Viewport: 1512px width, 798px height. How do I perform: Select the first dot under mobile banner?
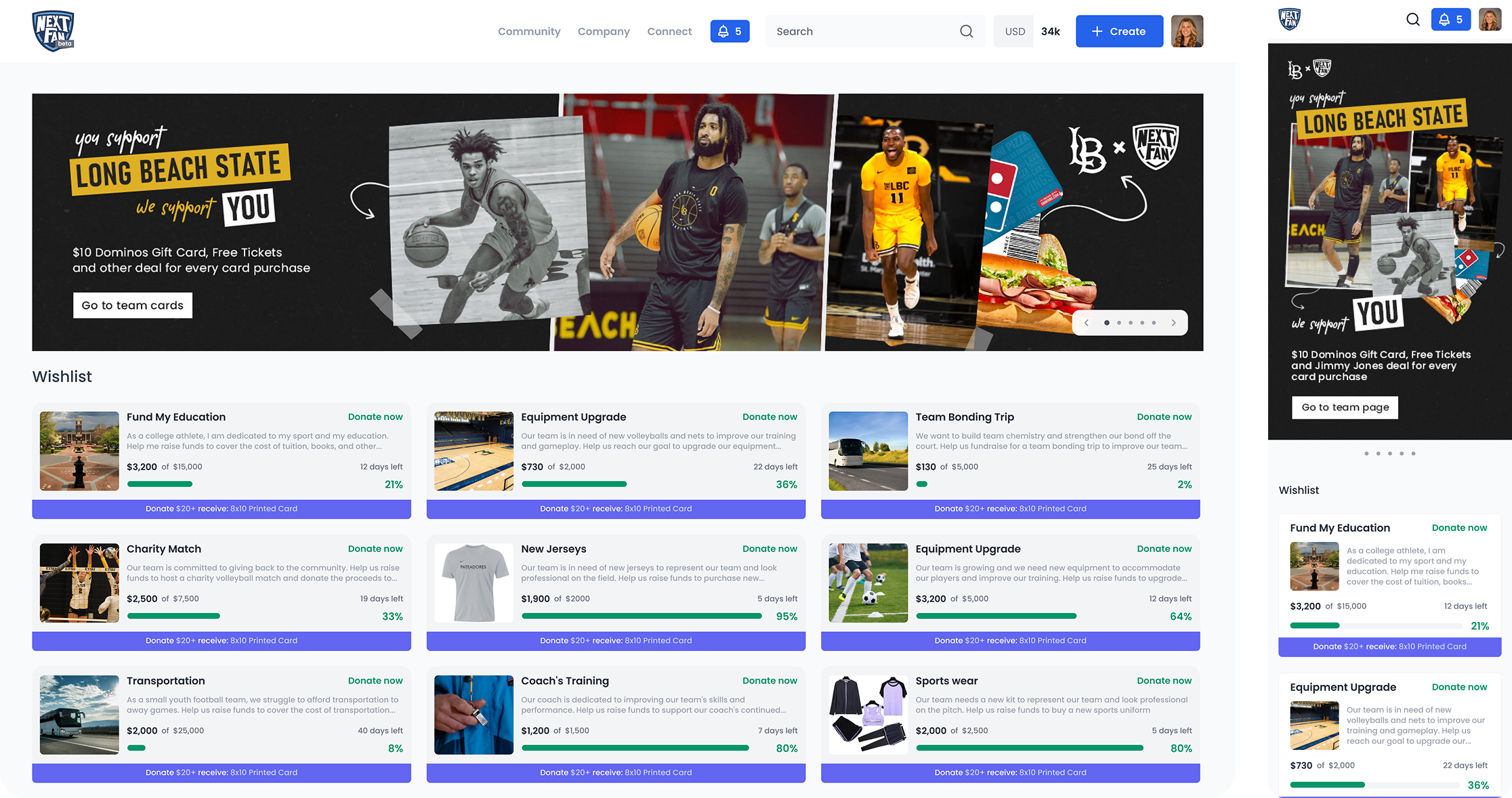coord(1366,453)
